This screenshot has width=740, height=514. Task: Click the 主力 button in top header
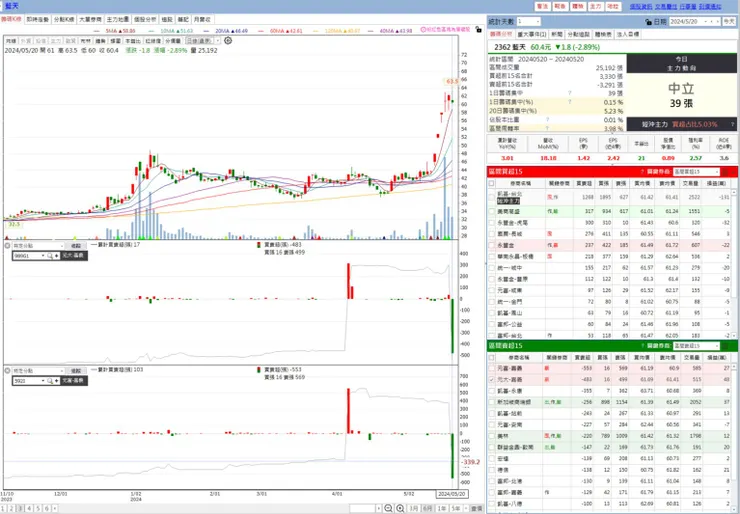[x=597, y=7]
